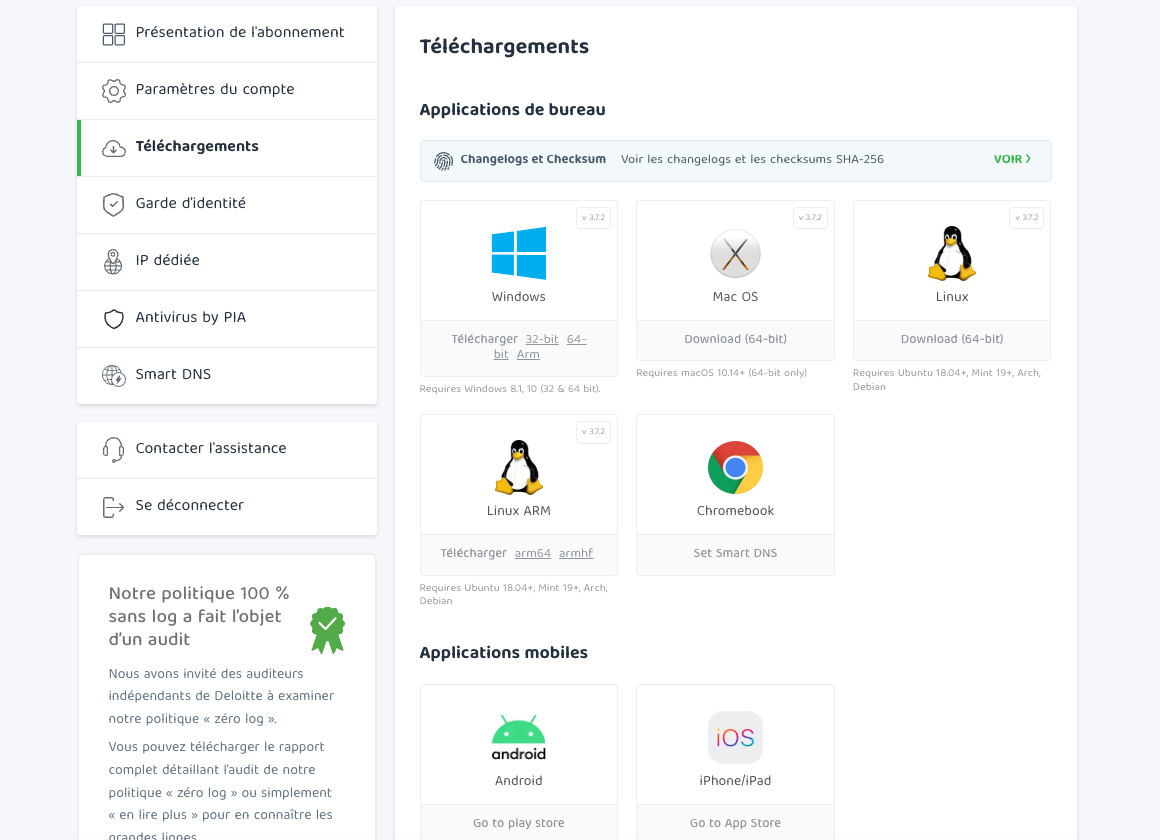Image resolution: width=1160 pixels, height=840 pixels.
Task: Click Go to App Store
Action: (x=735, y=823)
